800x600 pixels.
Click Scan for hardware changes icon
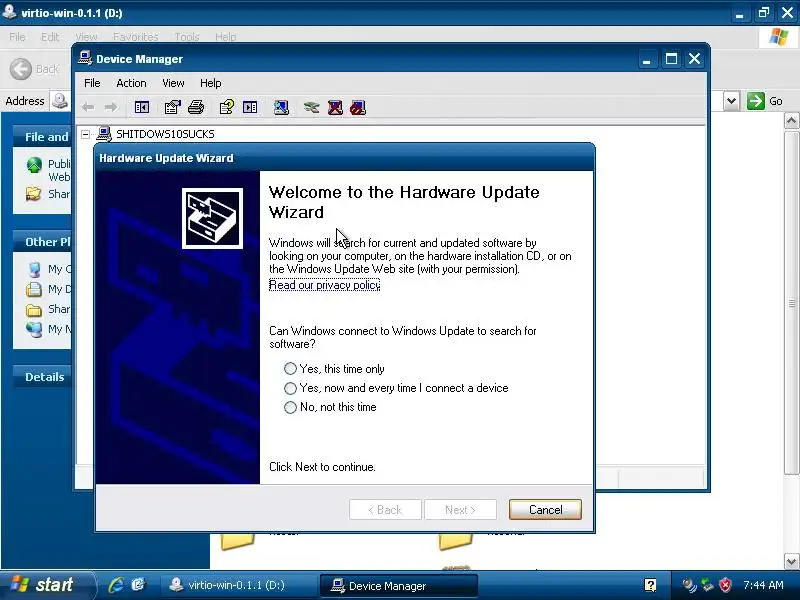pos(281,107)
